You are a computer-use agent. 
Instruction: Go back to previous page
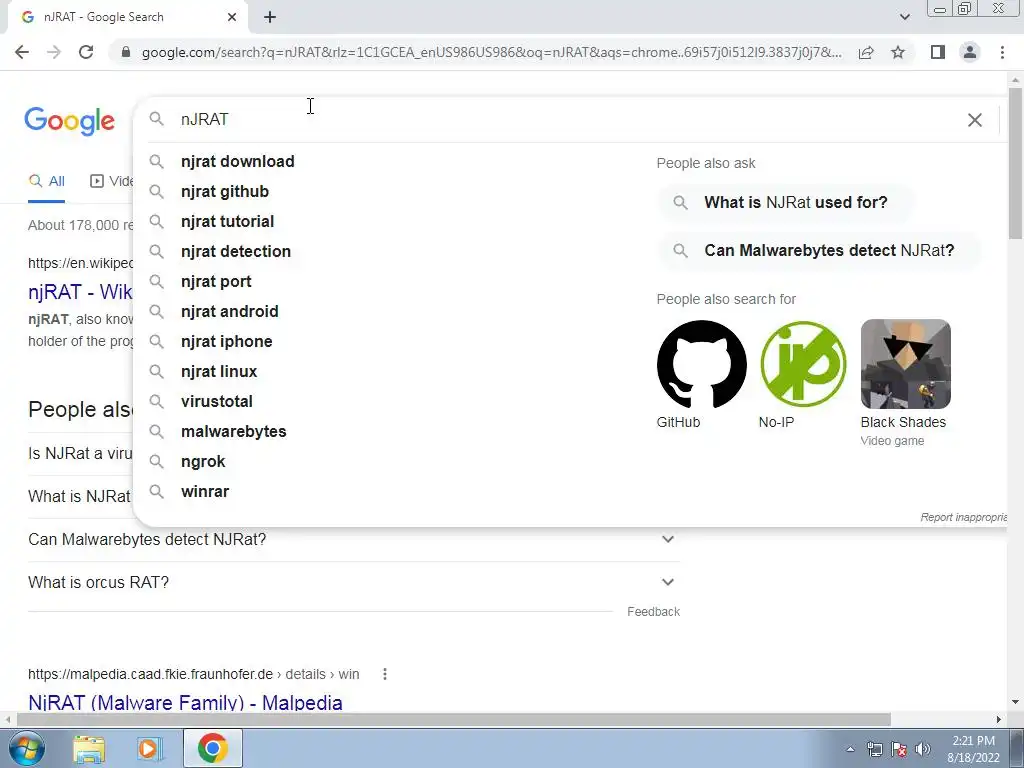(22, 52)
